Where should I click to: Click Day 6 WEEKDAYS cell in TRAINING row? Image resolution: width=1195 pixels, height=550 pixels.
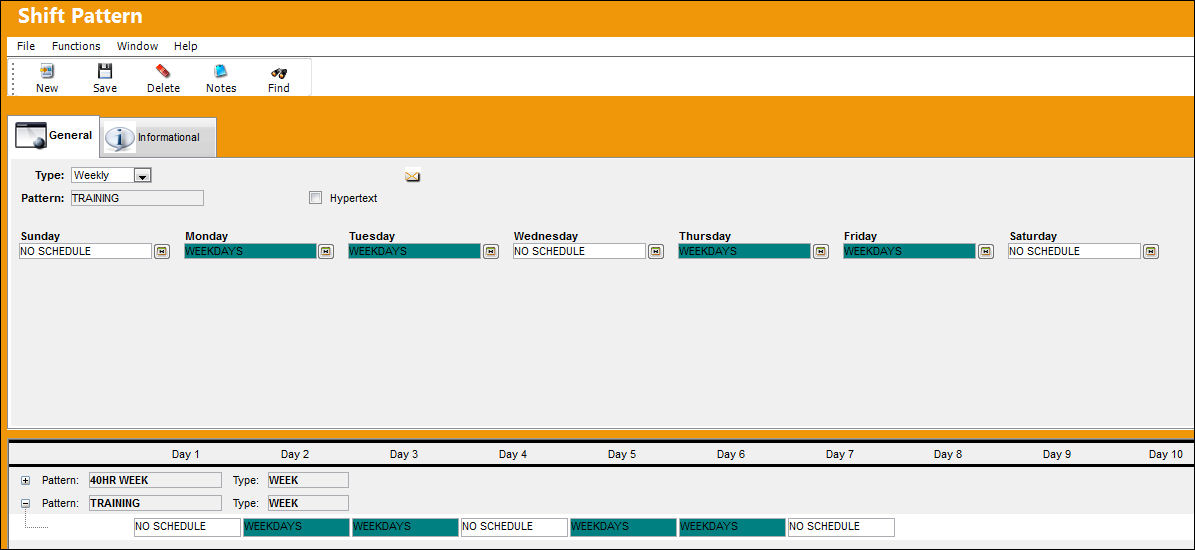coord(732,527)
